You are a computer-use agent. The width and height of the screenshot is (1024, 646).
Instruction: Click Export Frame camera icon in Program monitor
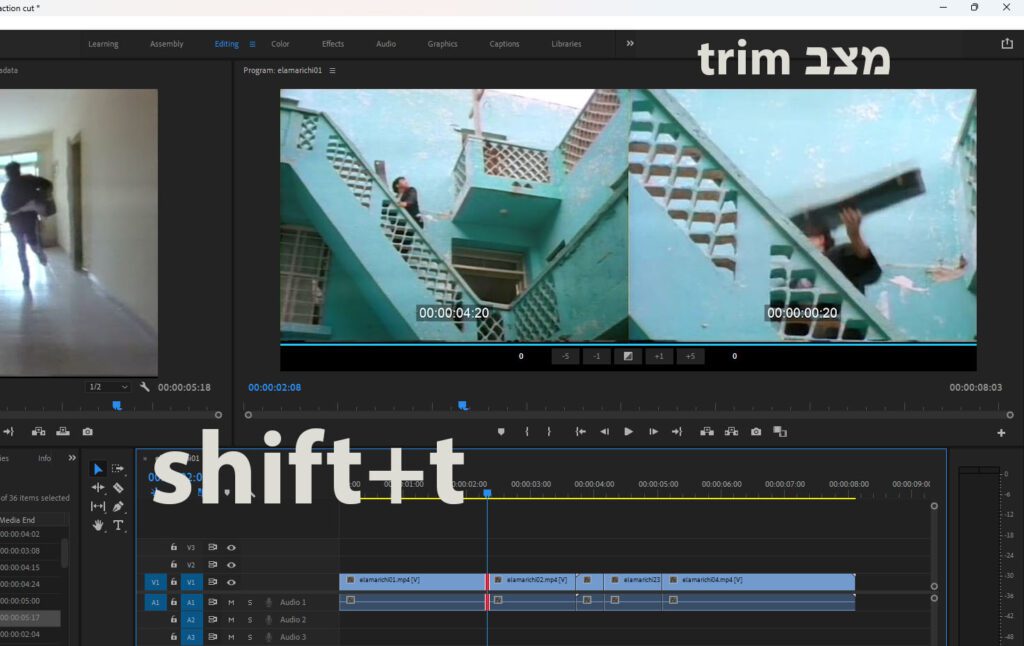click(x=756, y=432)
